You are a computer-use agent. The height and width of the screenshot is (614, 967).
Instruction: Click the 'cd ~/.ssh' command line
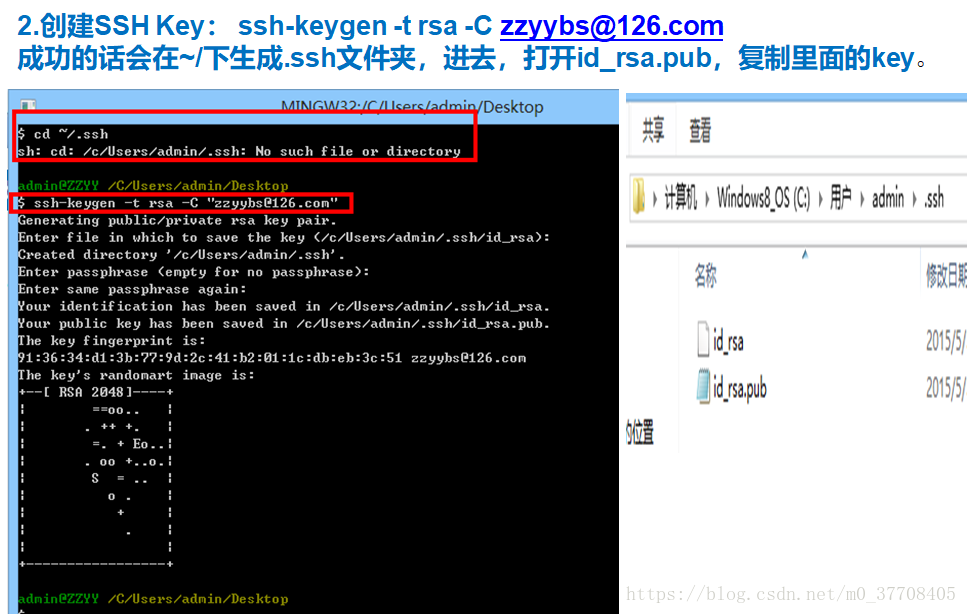click(x=63, y=134)
